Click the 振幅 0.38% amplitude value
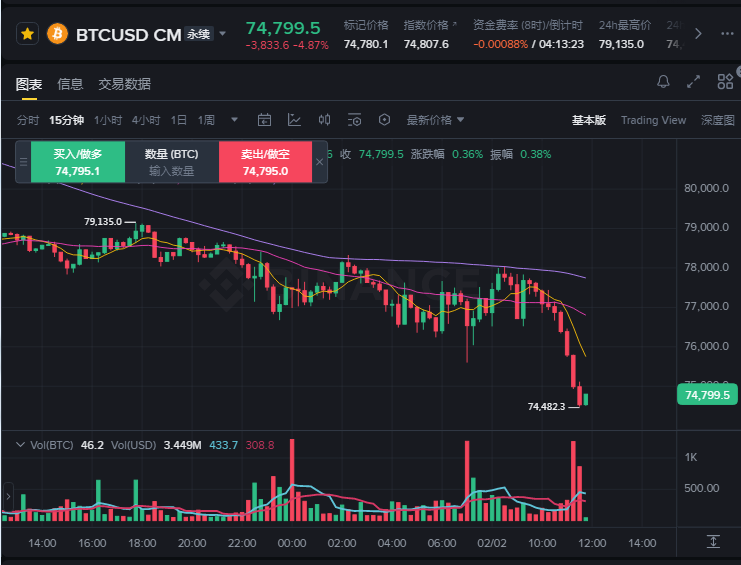The image size is (741, 565). (x=535, y=154)
